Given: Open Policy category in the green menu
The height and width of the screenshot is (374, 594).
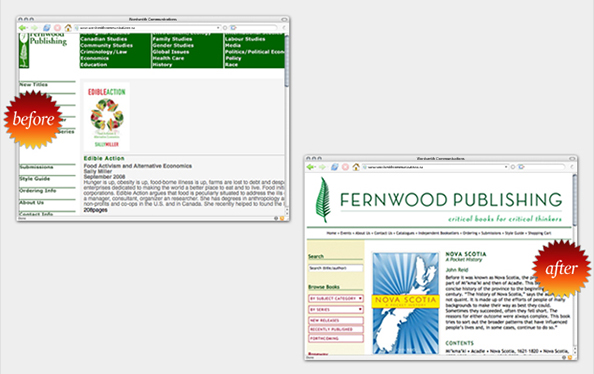Looking at the screenshot, I should [x=233, y=58].
